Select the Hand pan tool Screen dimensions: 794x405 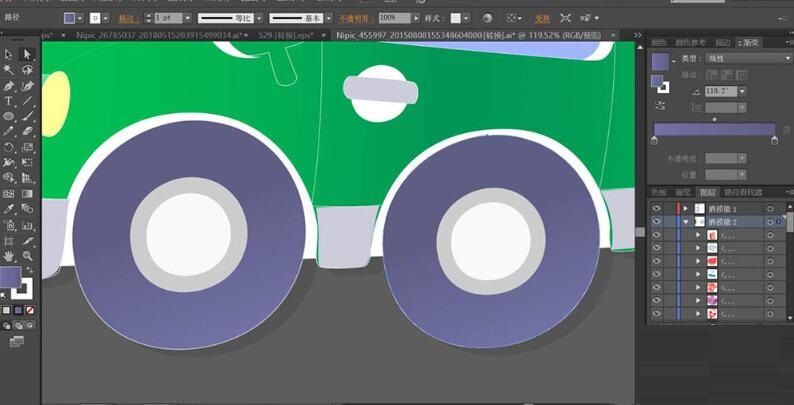[x=8, y=256]
